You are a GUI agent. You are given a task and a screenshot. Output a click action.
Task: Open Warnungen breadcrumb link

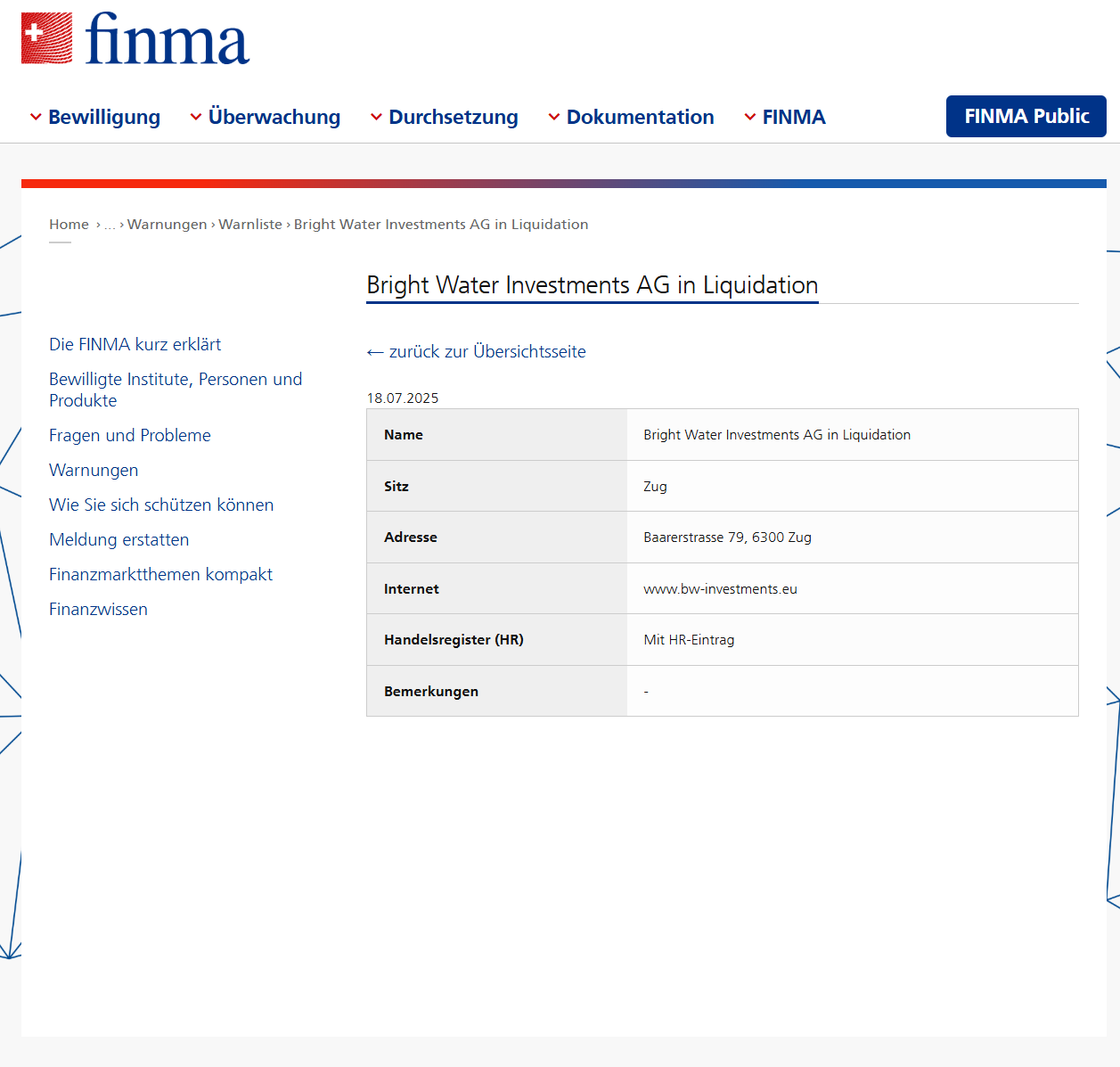click(x=167, y=225)
